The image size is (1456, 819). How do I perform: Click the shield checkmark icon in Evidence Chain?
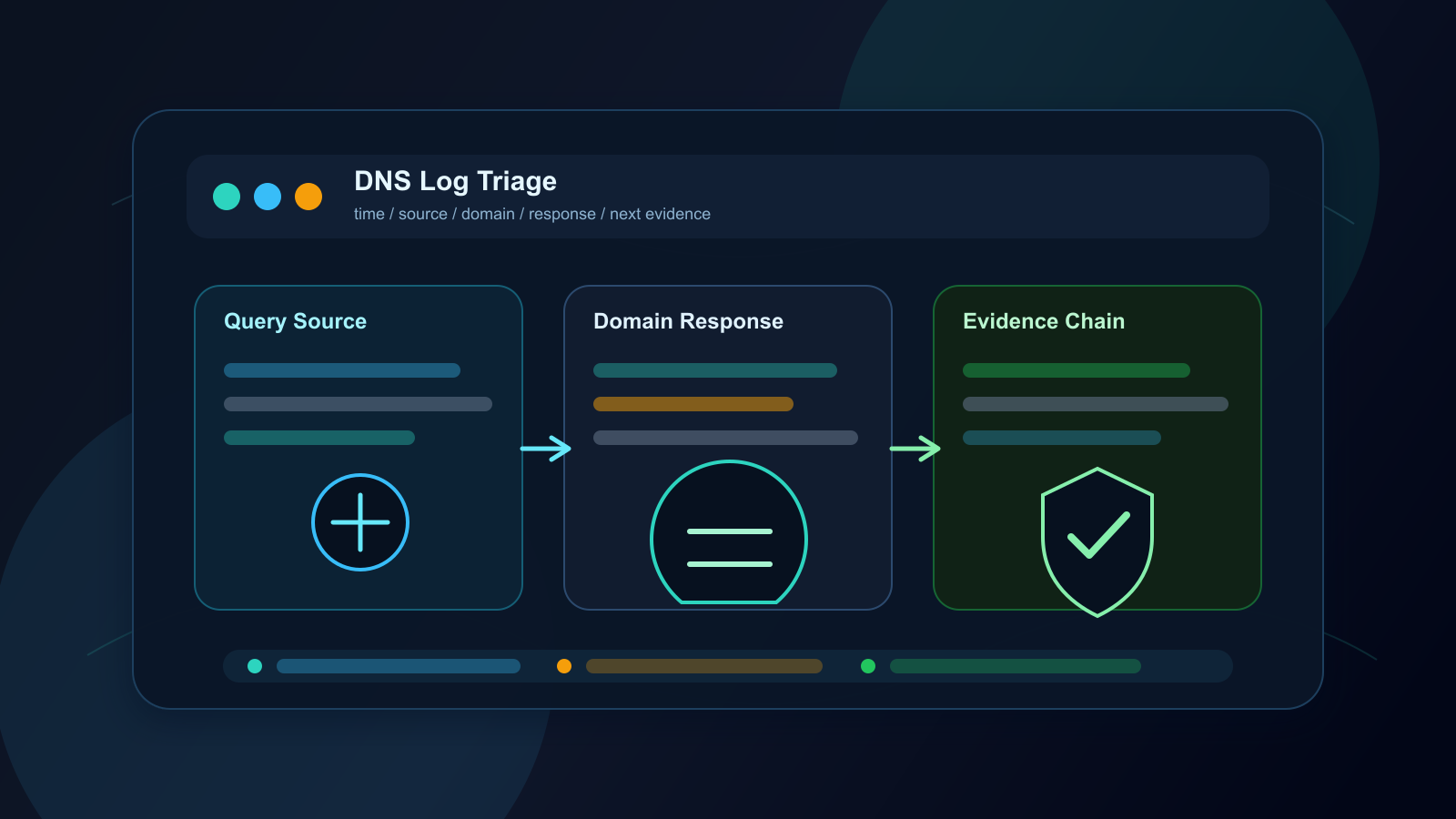pyautogui.click(x=1097, y=541)
